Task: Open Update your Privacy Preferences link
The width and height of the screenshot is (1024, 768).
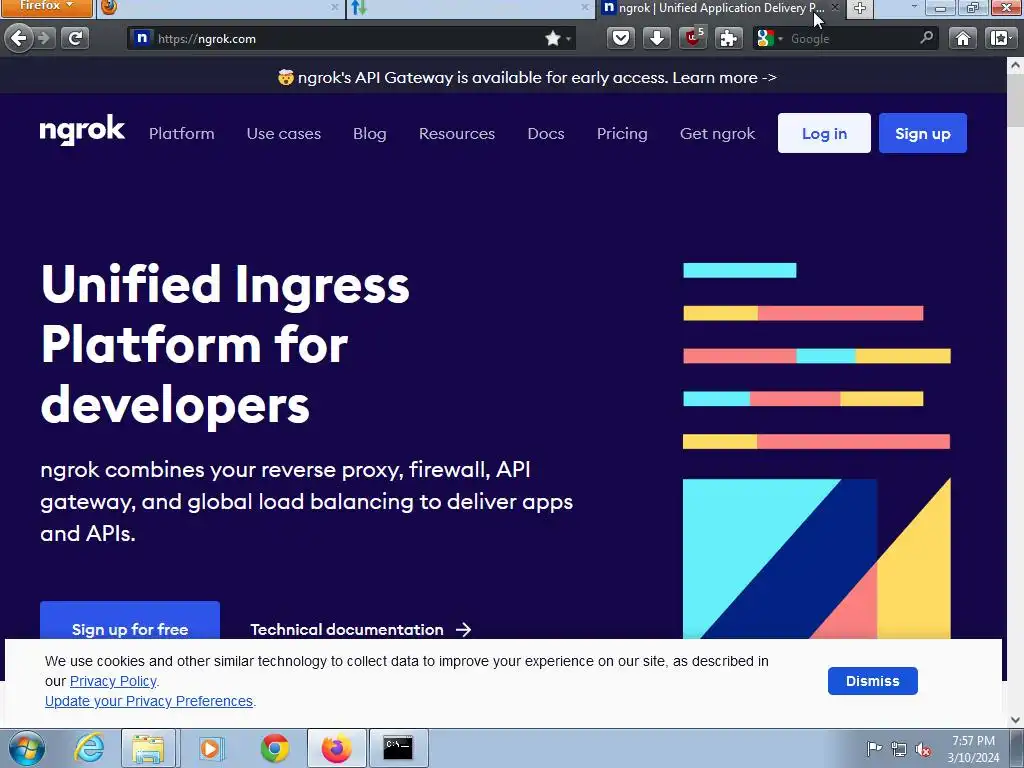Action: [149, 701]
